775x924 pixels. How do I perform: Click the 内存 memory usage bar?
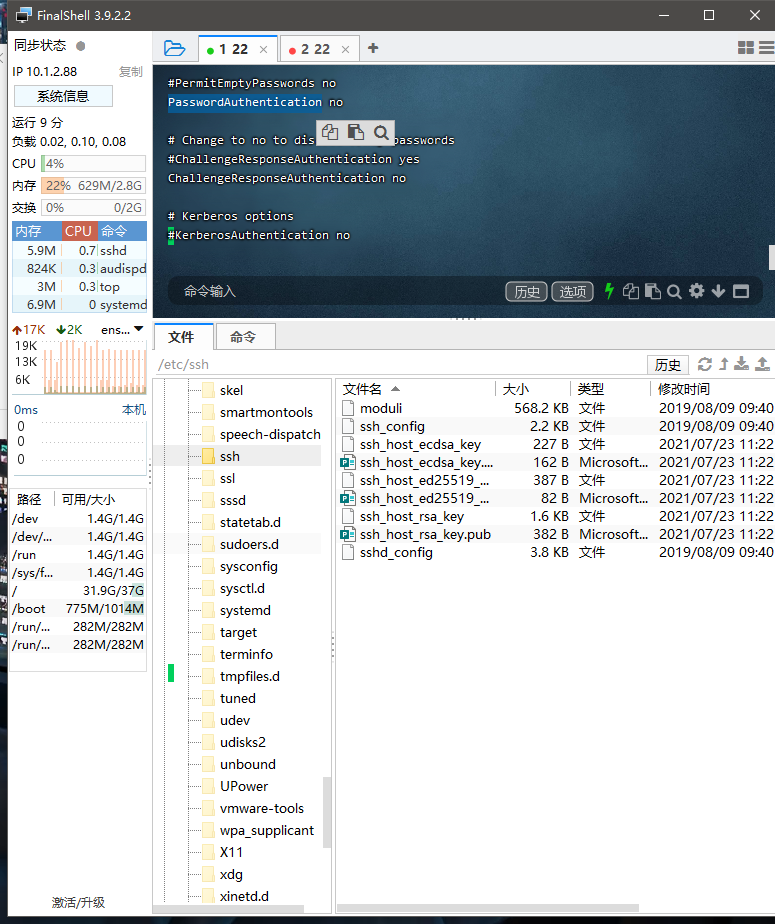[x=93, y=186]
